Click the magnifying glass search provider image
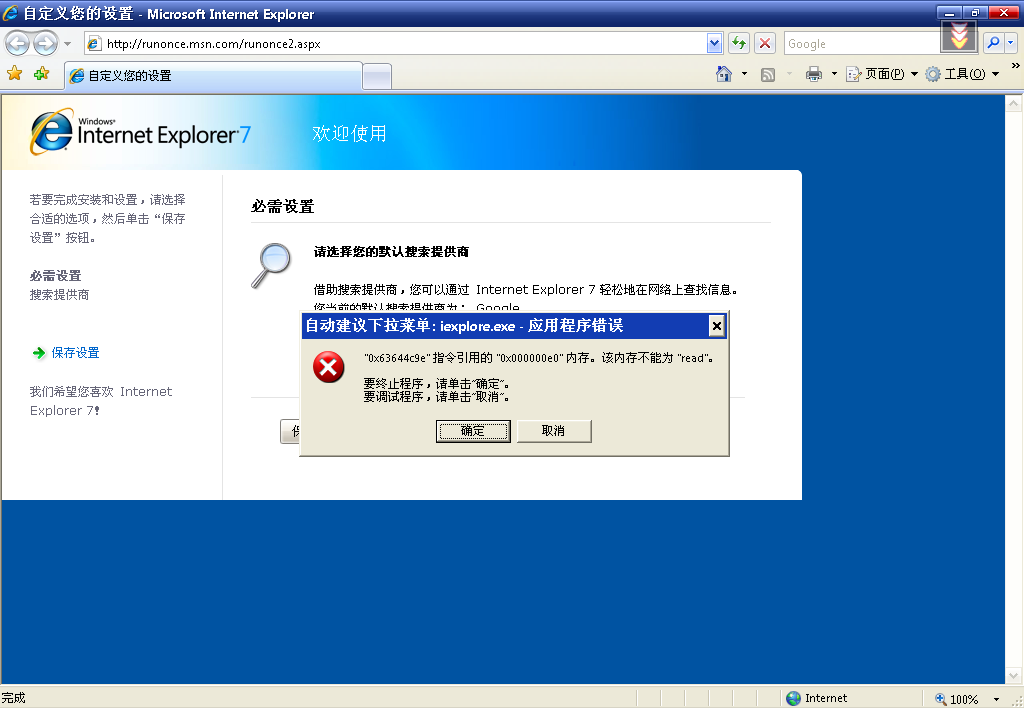1024x708 pixels. tap(271, 266)
